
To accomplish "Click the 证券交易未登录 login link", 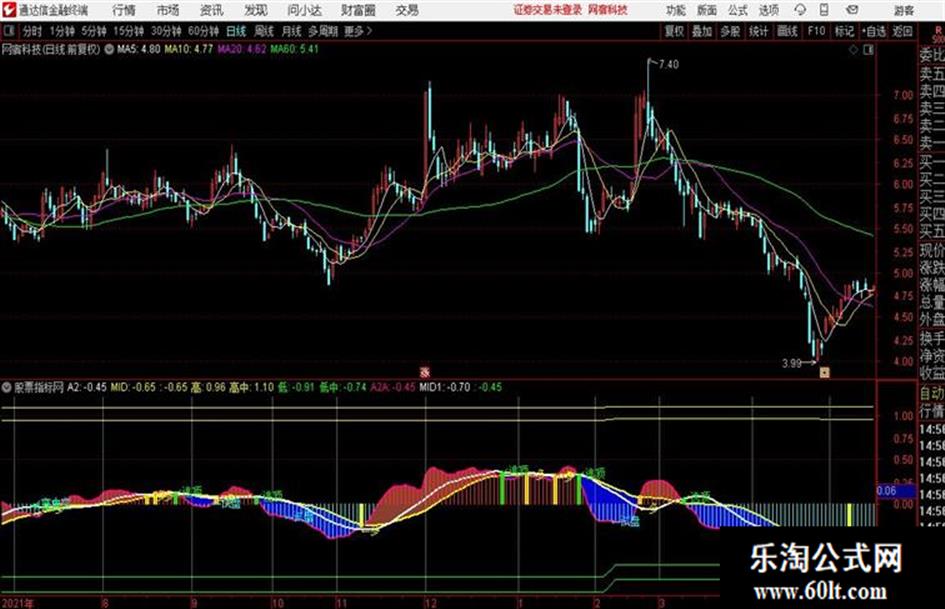I will click(x=548, y=10).
